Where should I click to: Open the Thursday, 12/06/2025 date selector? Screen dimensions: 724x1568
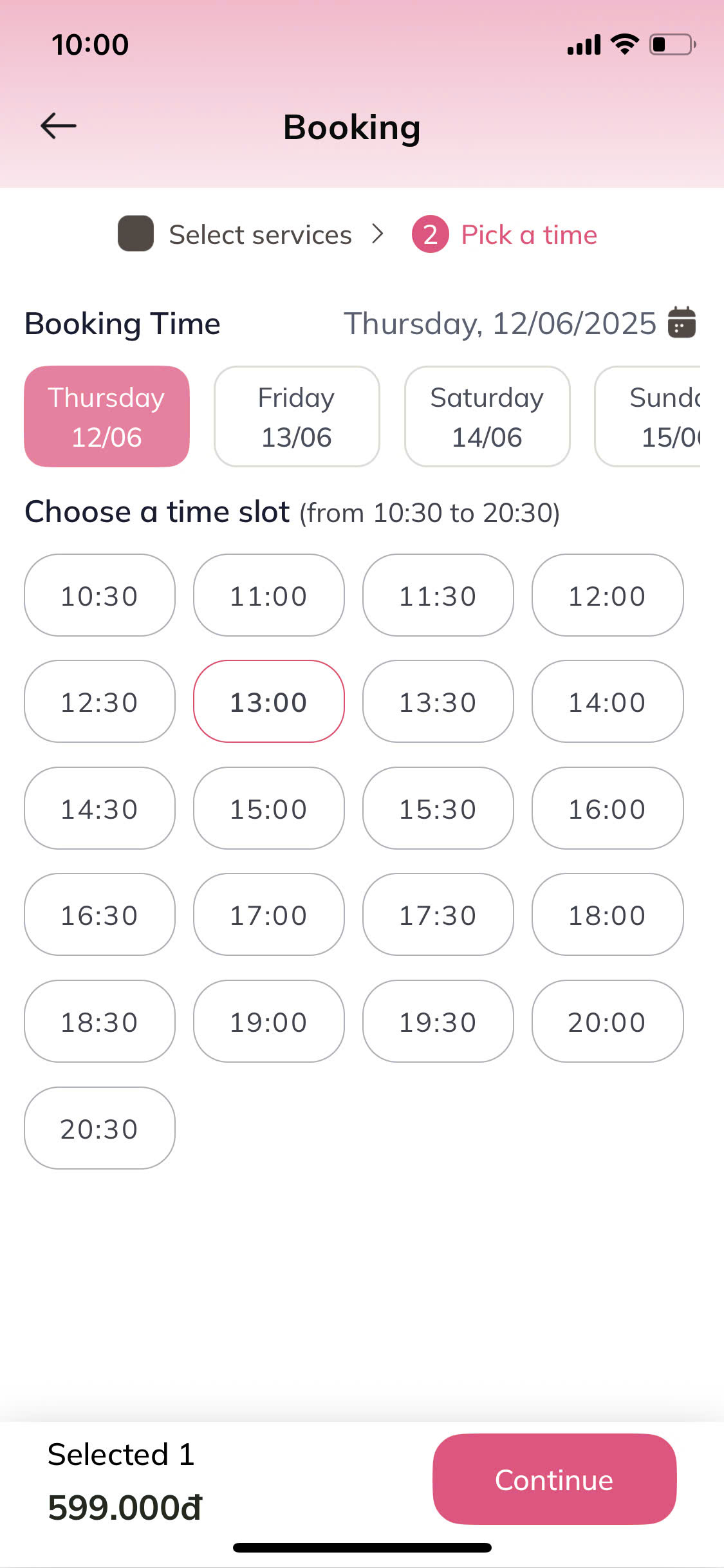pos(499,323)
